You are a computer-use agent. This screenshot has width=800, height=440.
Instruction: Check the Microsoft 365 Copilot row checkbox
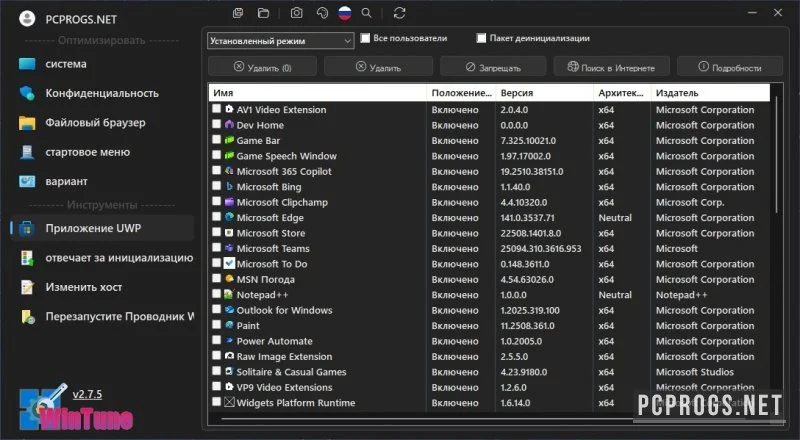click(x=216, y=170)
